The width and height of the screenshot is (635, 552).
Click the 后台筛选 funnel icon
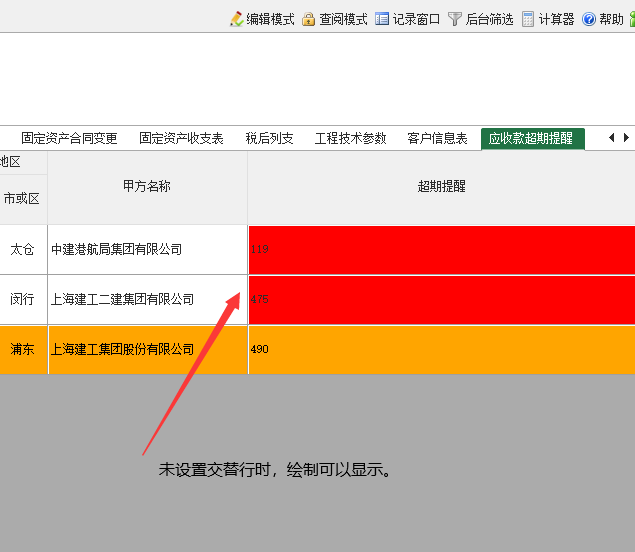(x=455, y=19)
